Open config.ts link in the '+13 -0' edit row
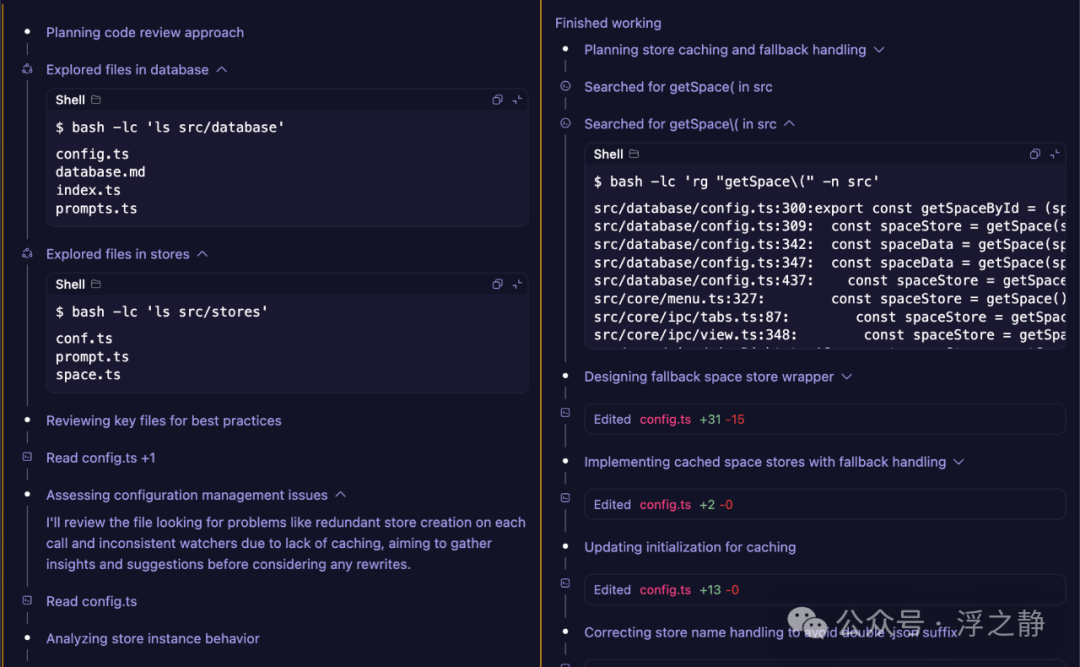Image resolution: width=1080 pixels, height=667 pixels. pyautogui.click(x=665, y=590)
